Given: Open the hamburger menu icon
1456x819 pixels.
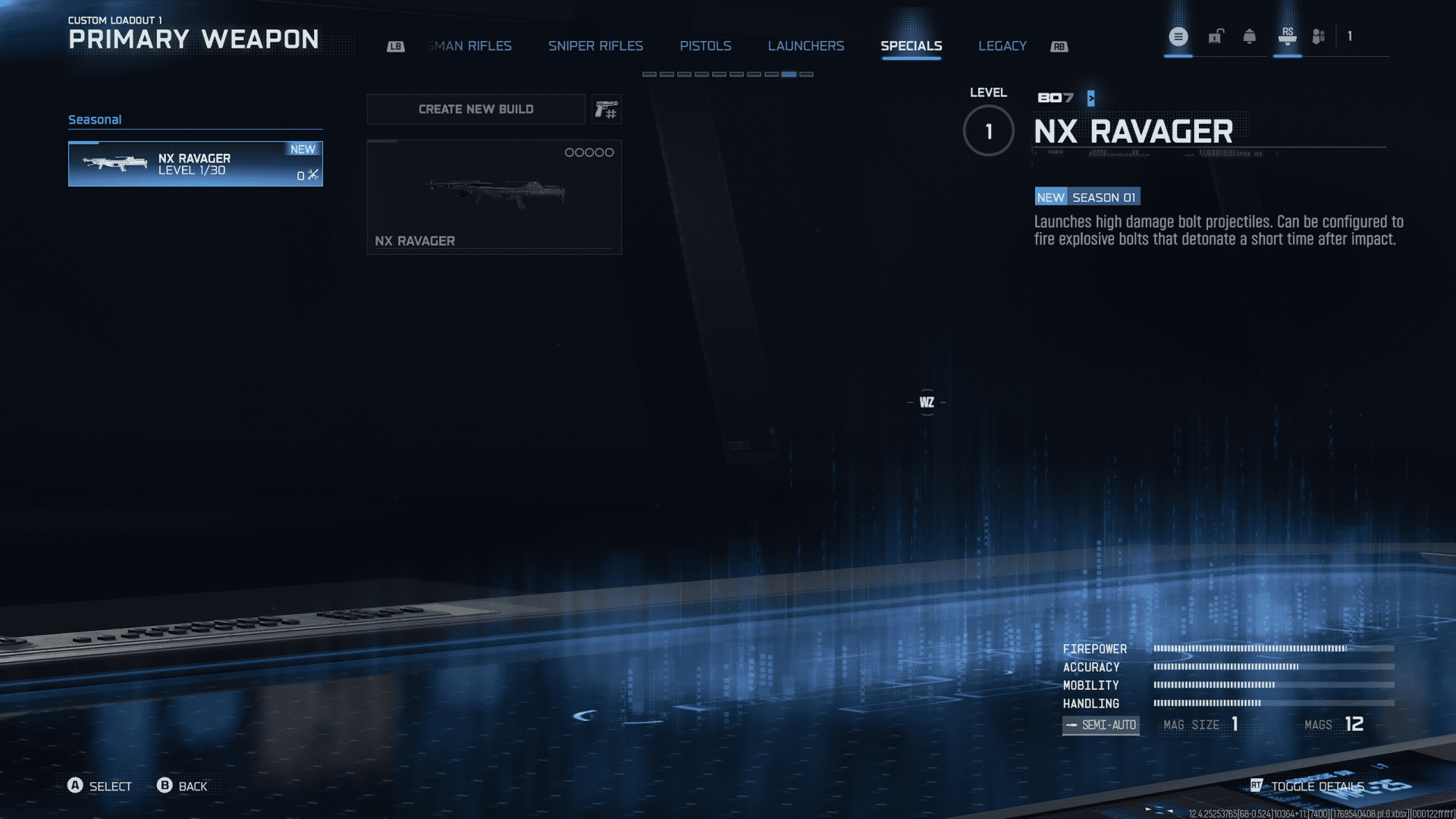Looking at the screenshot, I should pos(1178,36).
